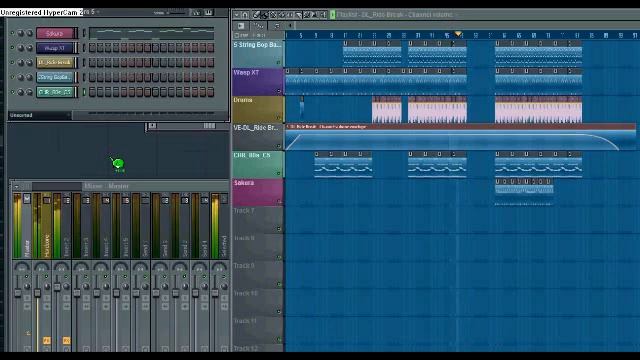This screenshot has height=360, width=640.
Task: Select the Wasp XT playlist track header
Action: (x=258, y=81)
